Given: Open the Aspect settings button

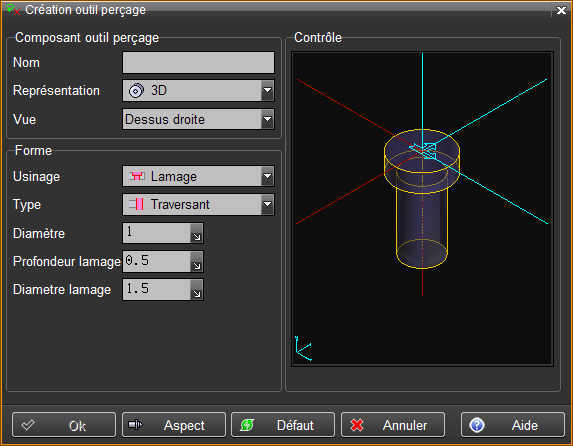Looking at the screenshot, I should (x=174, y=425).
